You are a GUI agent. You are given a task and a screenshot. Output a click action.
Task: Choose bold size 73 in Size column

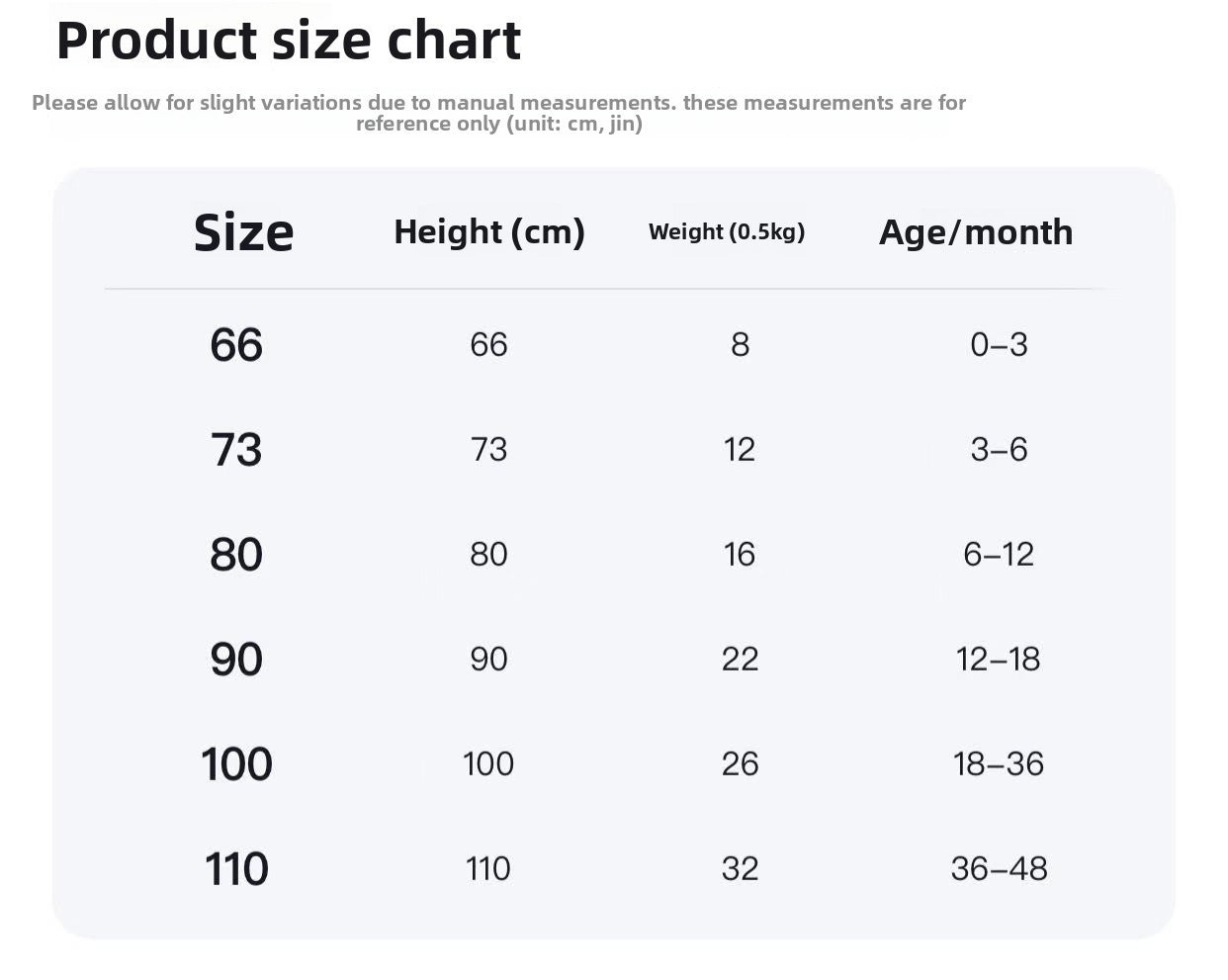coord(236,449)
